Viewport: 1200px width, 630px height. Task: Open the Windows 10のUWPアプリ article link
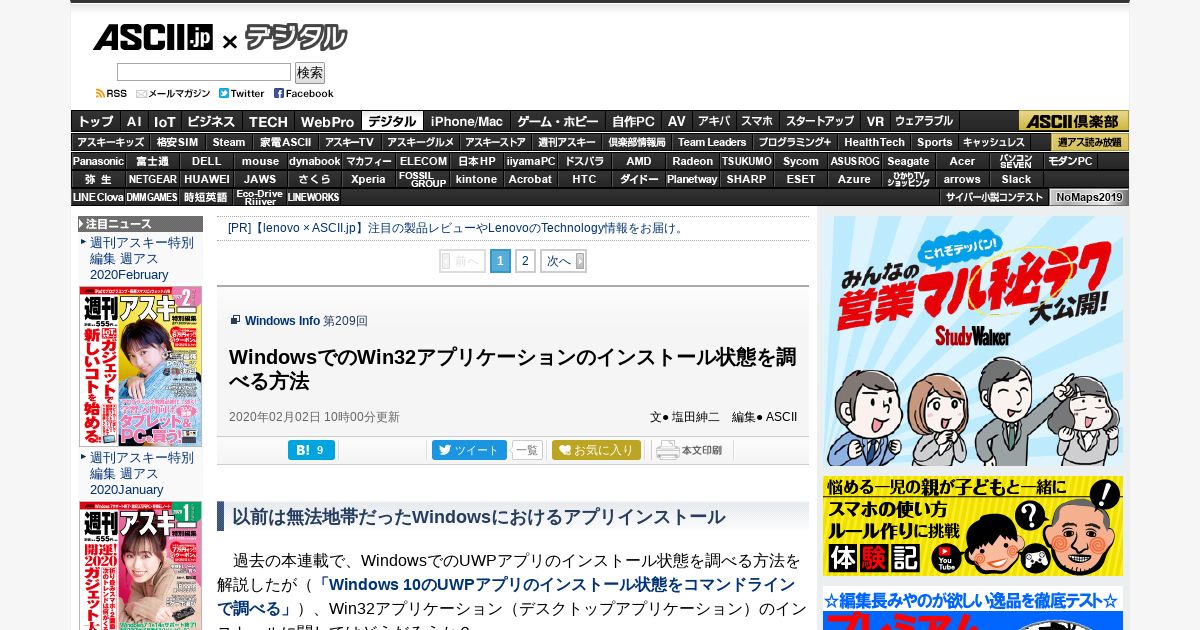[505, 596]
